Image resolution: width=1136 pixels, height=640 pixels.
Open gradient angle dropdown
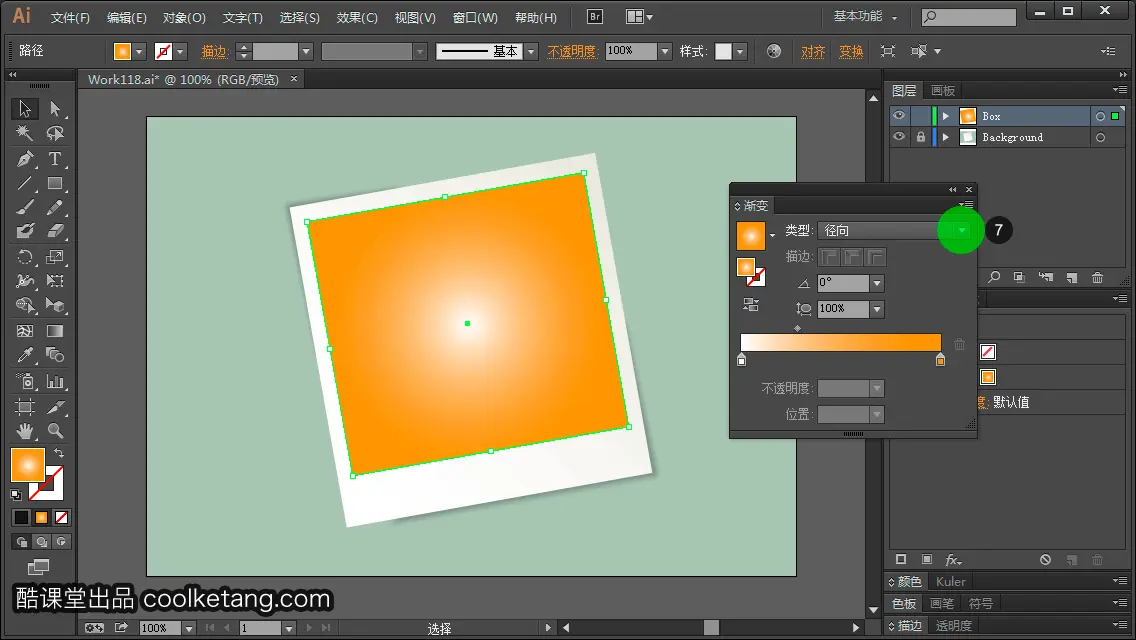coord(877,283)
